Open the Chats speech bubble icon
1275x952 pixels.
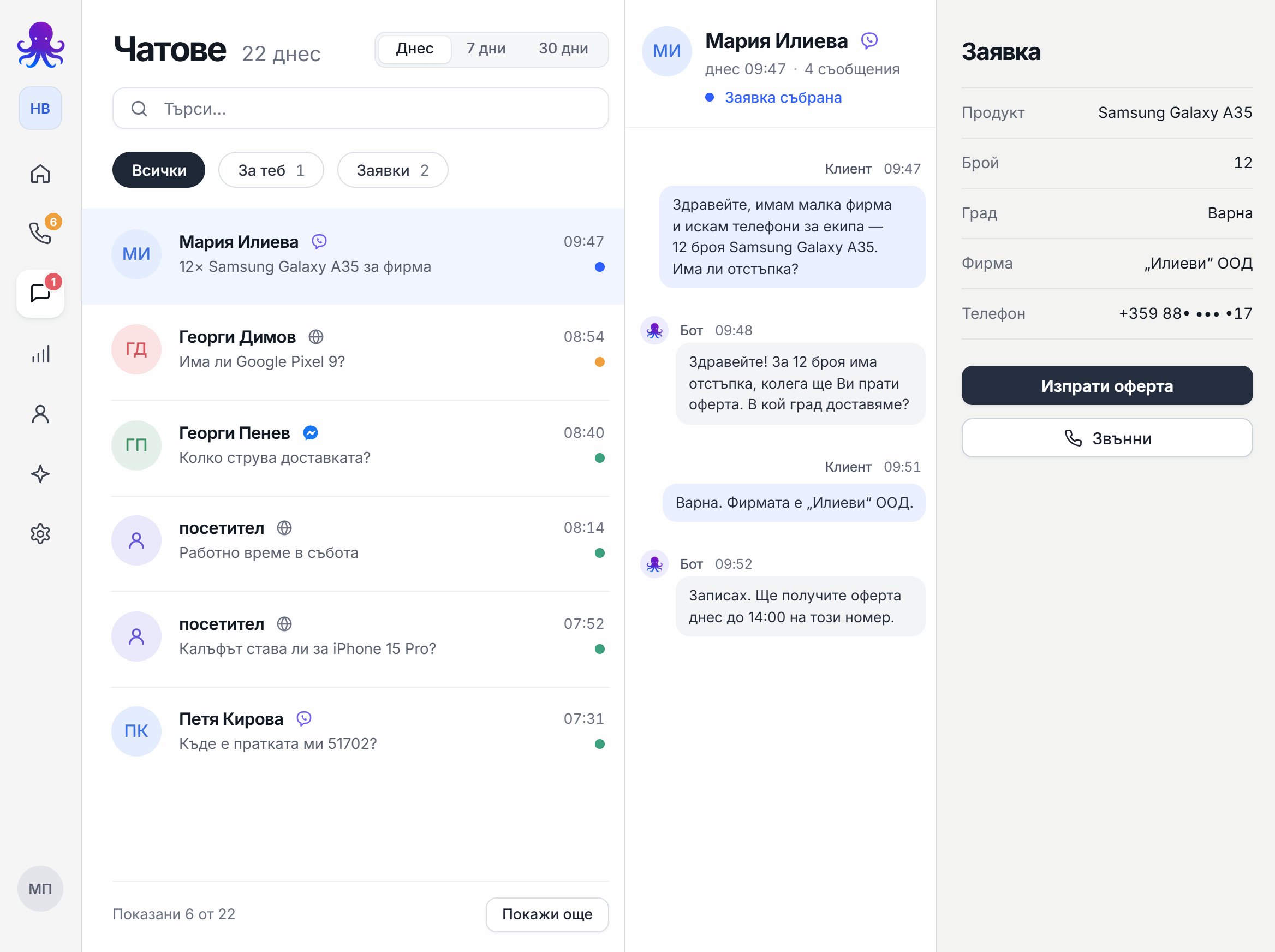40,293
